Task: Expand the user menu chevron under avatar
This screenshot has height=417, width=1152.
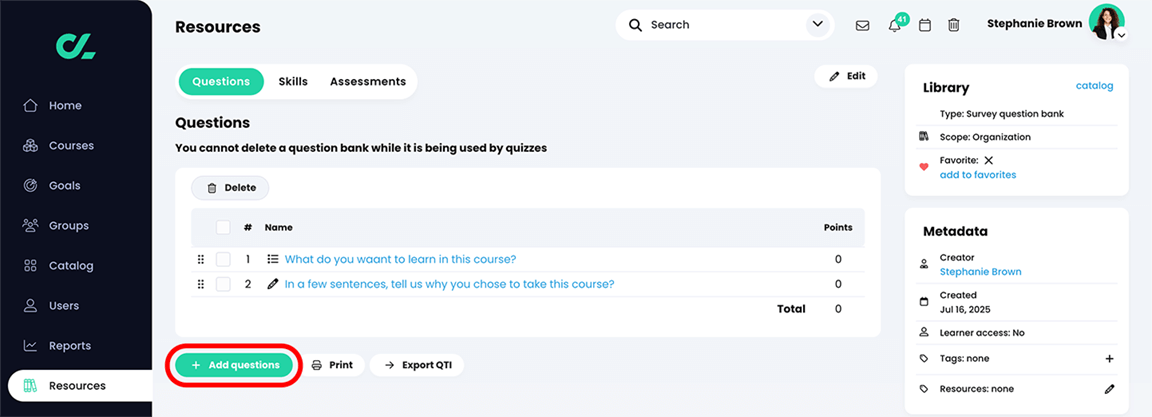Action: coord(1121,35)
